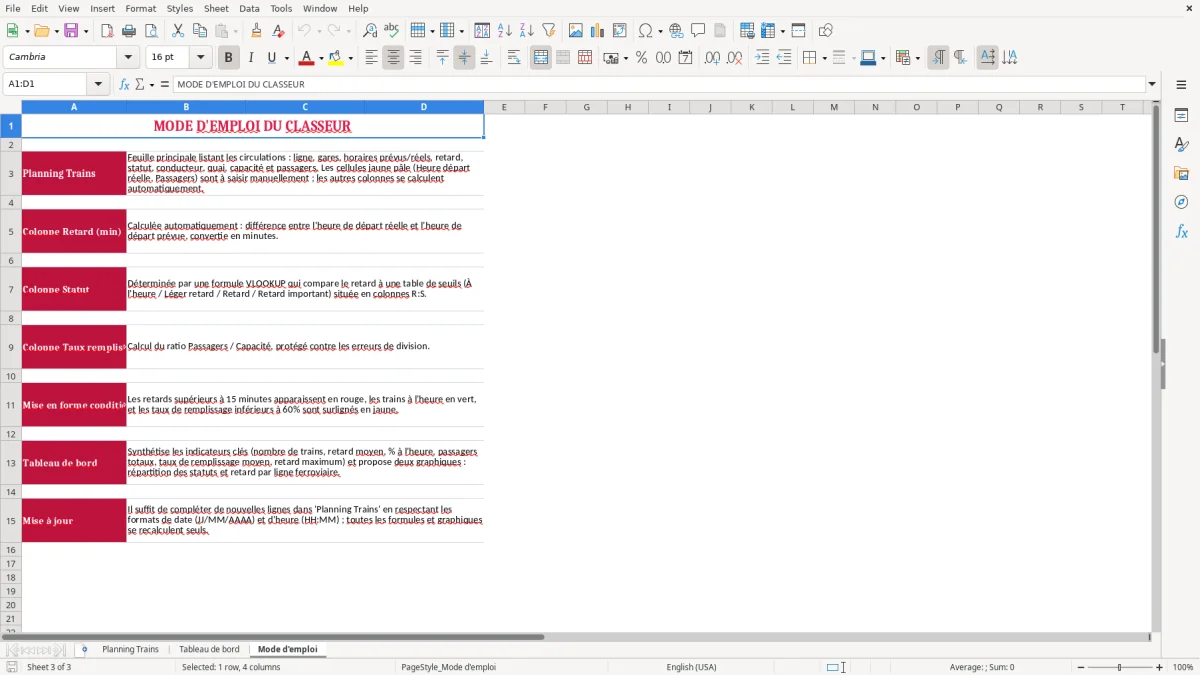Image resolution: width=1200 pixels, height=675 pixels.
Task: Toggle Center Horizontally alignment
Action: (393, 58)
